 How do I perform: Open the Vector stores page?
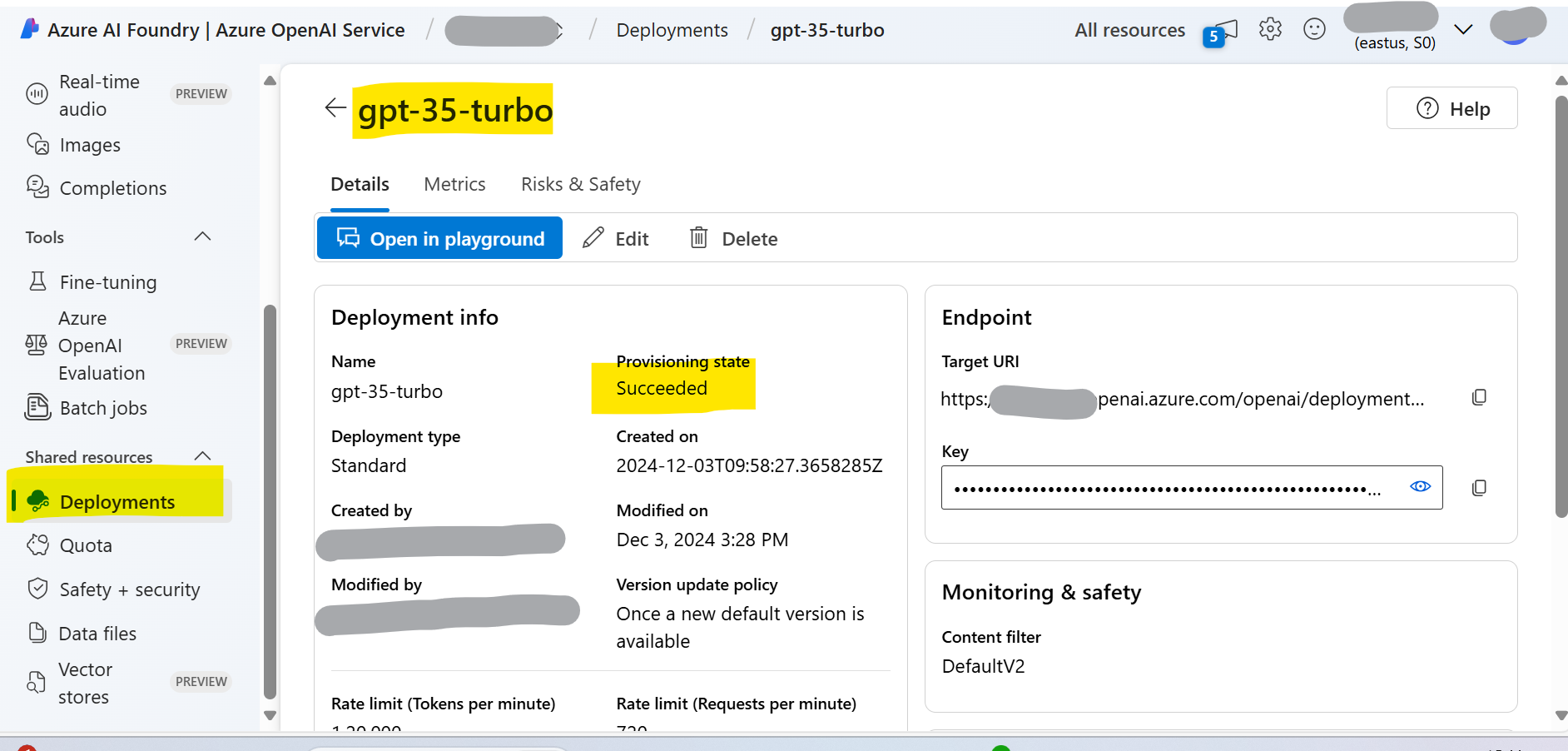coord(86,683)
